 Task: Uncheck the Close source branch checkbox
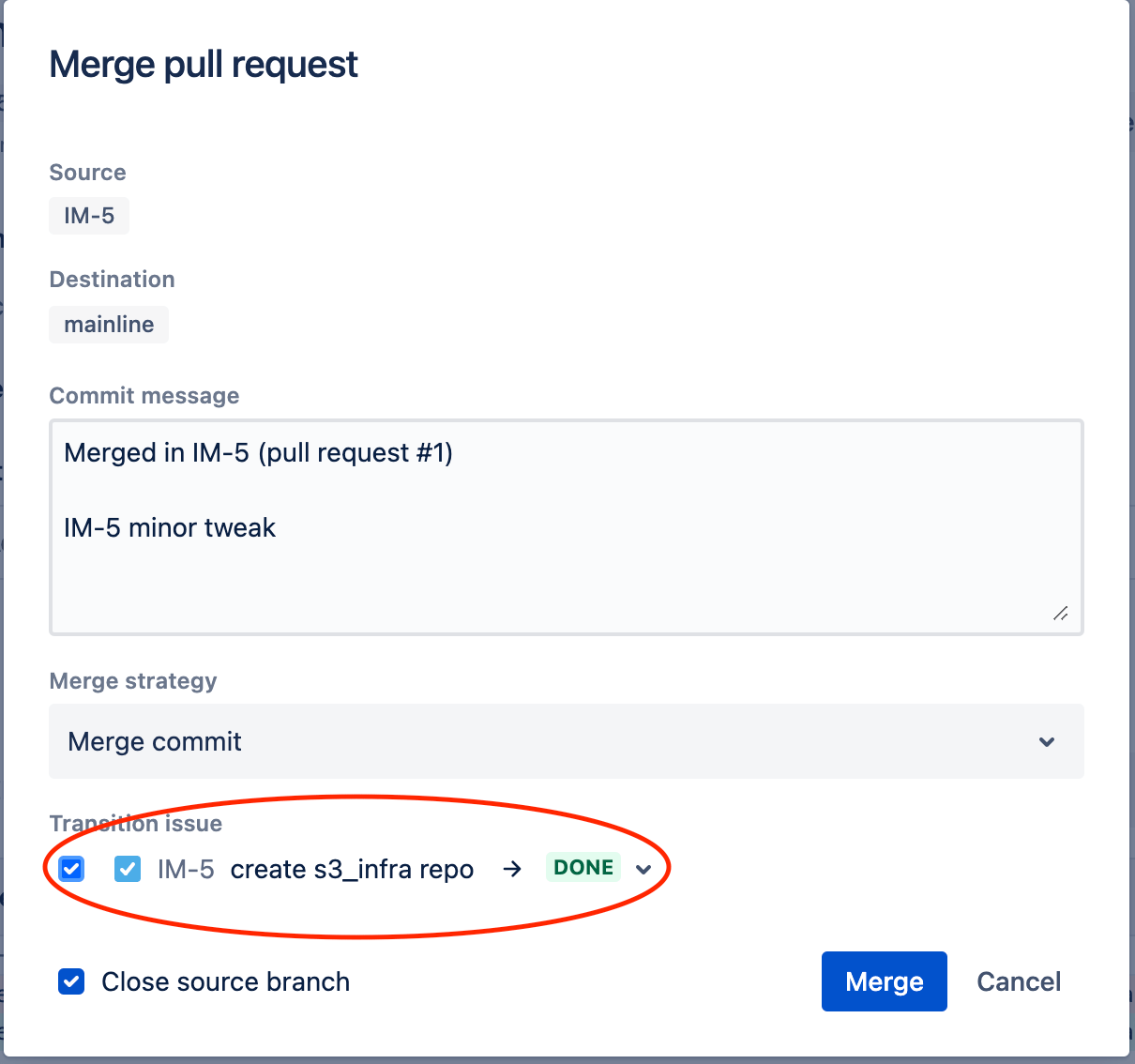tap(70, 981)
